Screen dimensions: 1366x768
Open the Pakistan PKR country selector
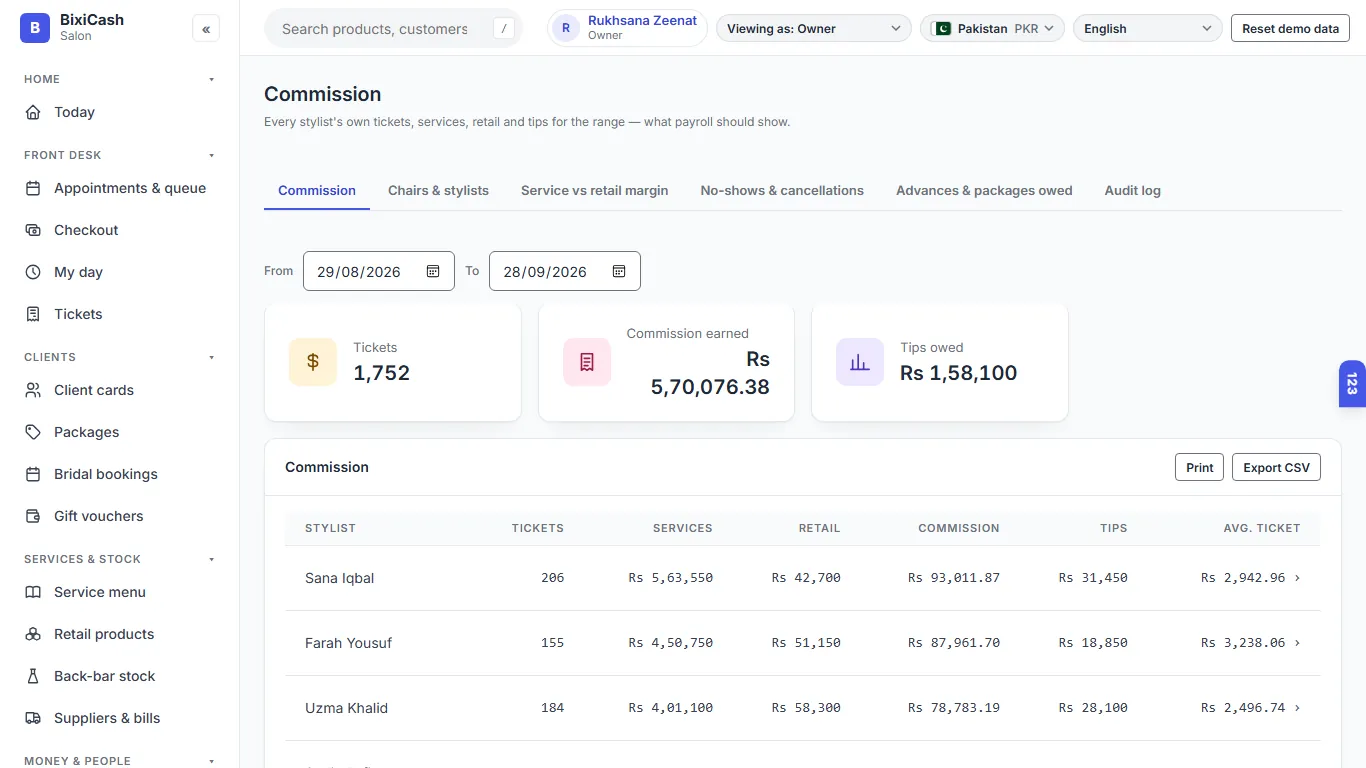click(x=992, y=29)
